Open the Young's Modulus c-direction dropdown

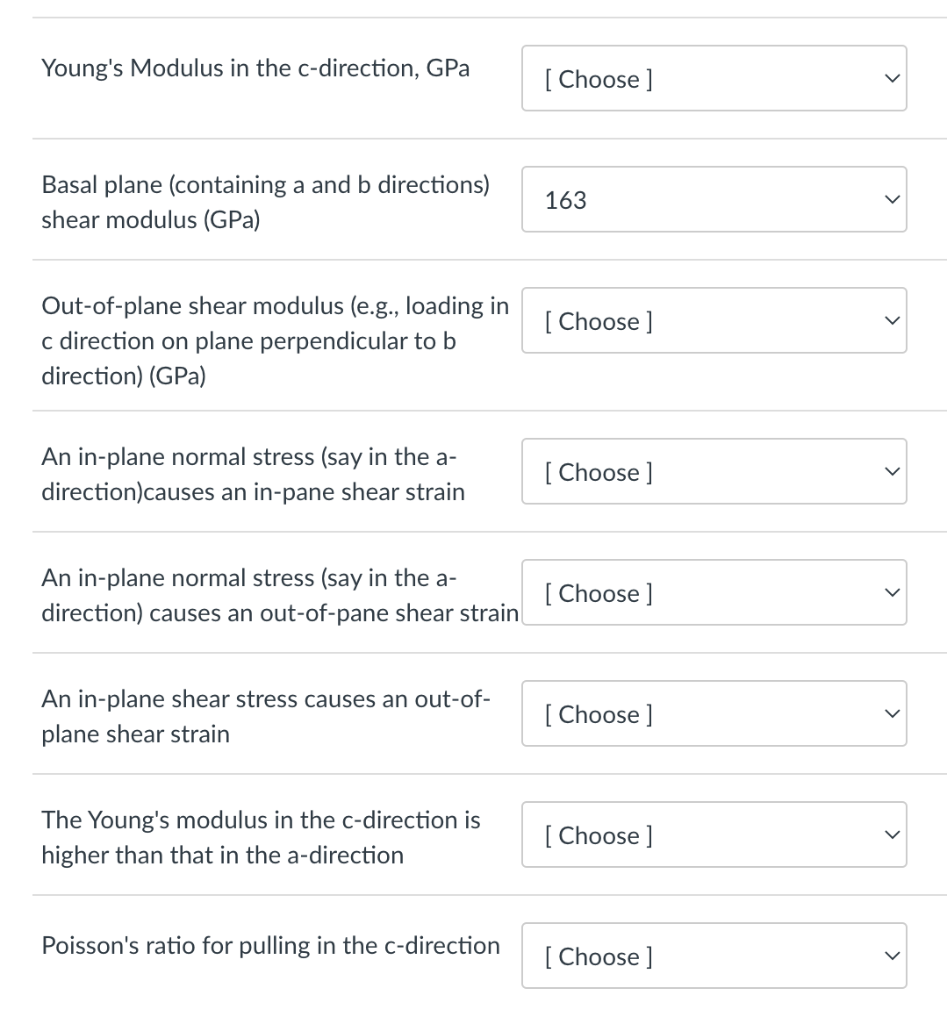point(713,79)
